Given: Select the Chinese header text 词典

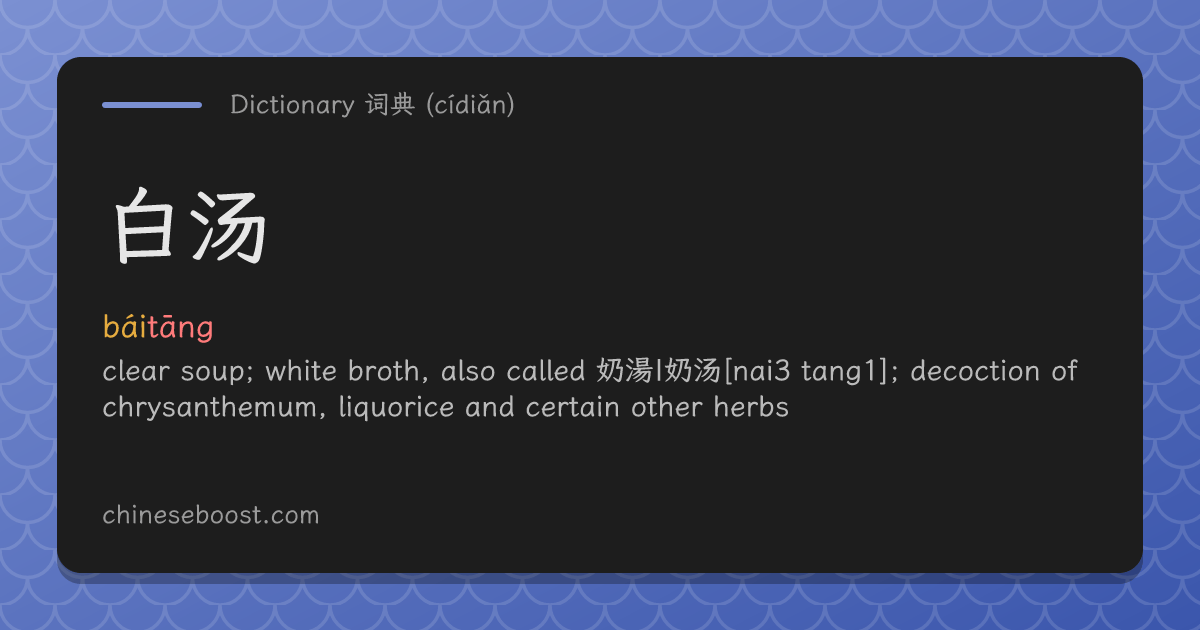Looking at the screenshot, I should tap(390, 104).
